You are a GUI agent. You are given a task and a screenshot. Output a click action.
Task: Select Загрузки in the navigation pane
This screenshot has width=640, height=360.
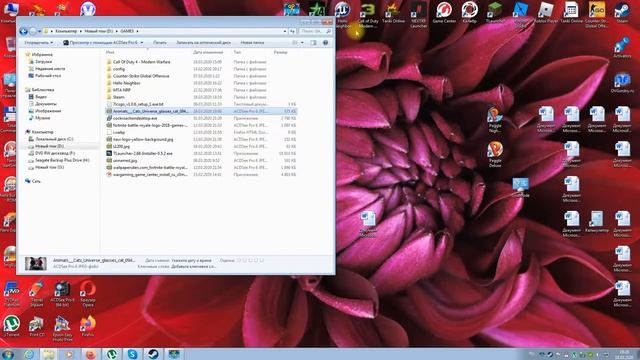(x=43, y=62)
